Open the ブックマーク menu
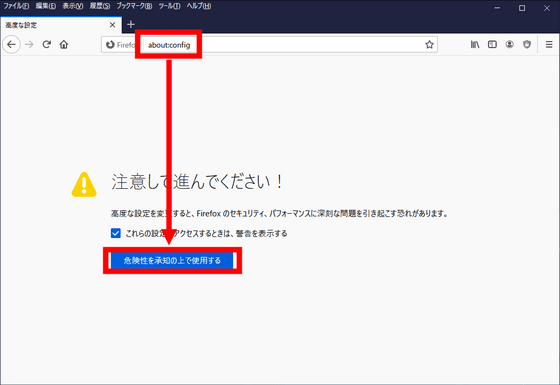 tap(134, 6)
